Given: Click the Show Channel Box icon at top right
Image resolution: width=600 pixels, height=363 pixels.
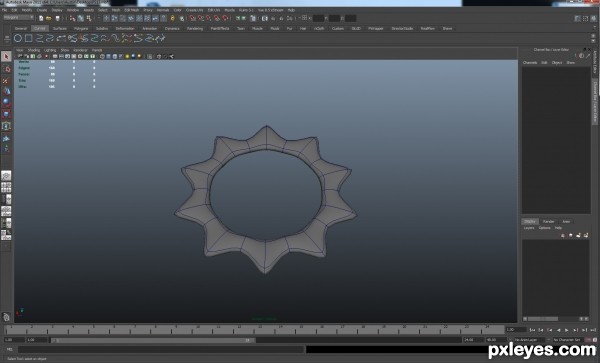Looking at the screenshot, I should [x=593, y=18].
